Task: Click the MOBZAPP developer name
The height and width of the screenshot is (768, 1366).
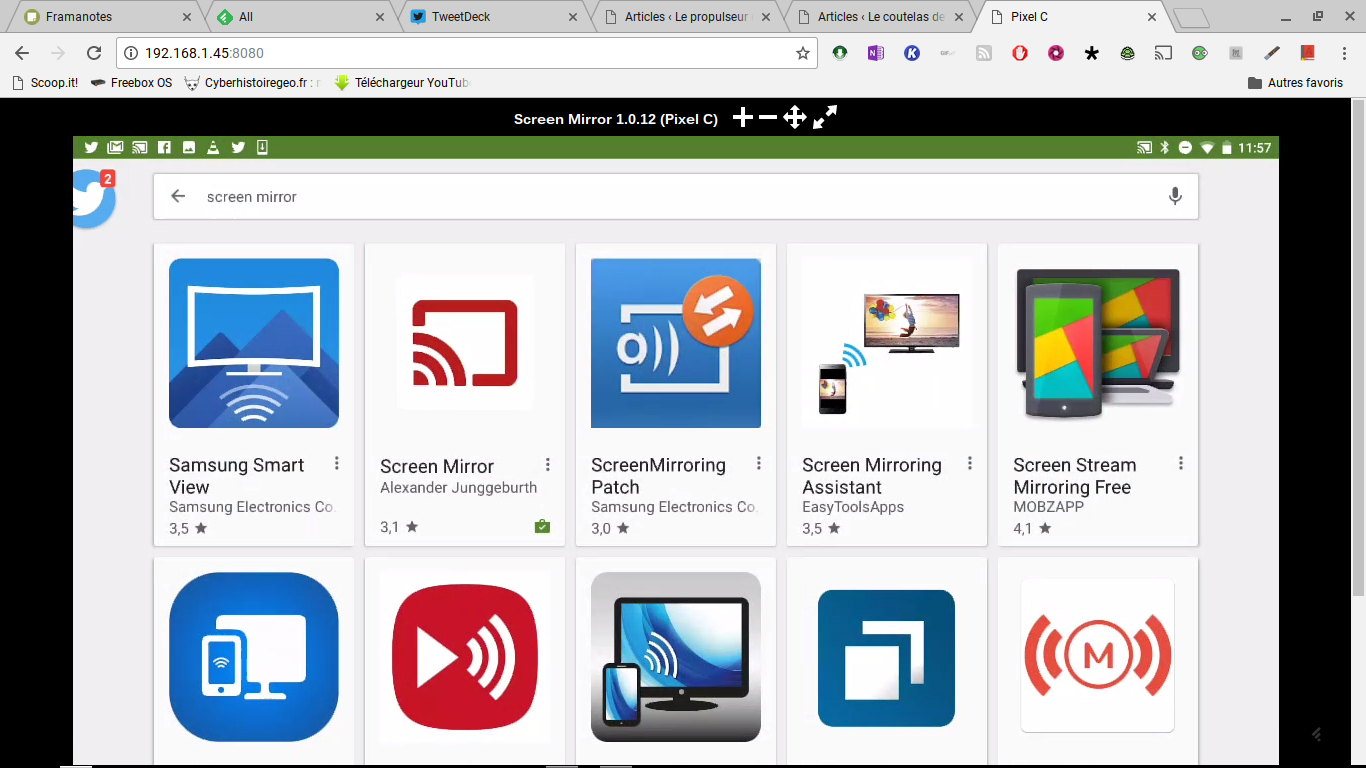Action: pyautogui.click(x=1049, y=507)
